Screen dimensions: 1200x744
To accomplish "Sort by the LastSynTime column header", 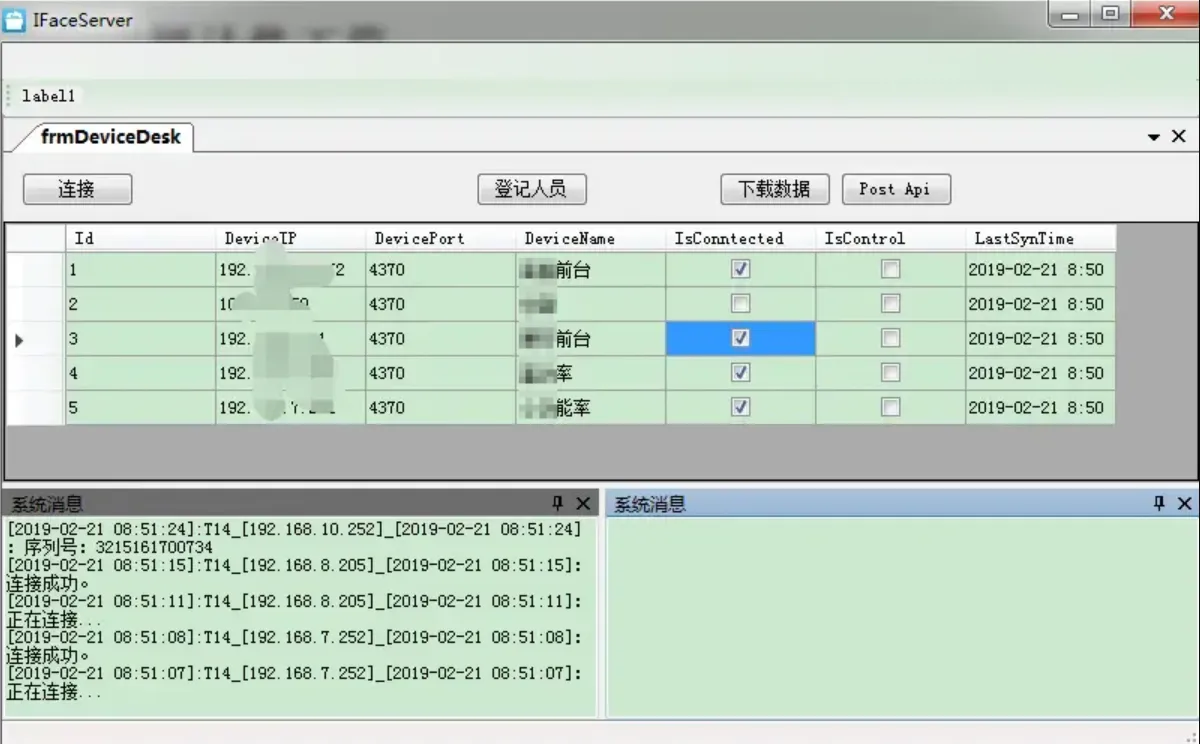I will tap(1040, 238).
